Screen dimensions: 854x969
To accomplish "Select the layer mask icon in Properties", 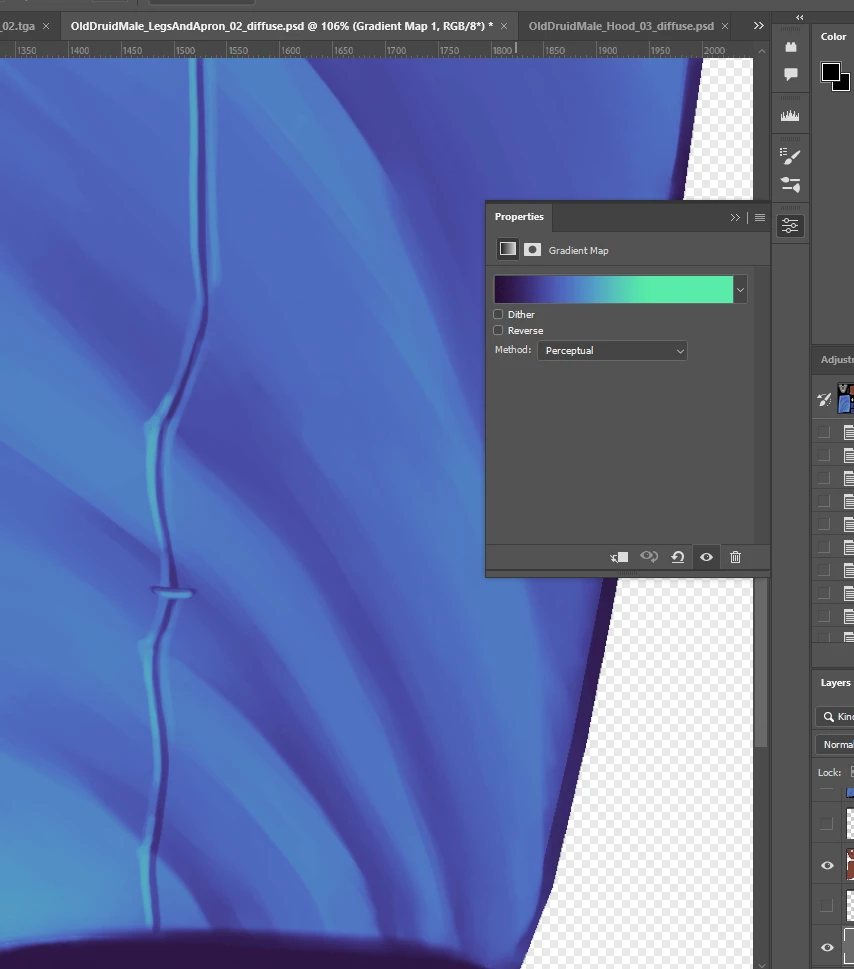I will [532, 250].
